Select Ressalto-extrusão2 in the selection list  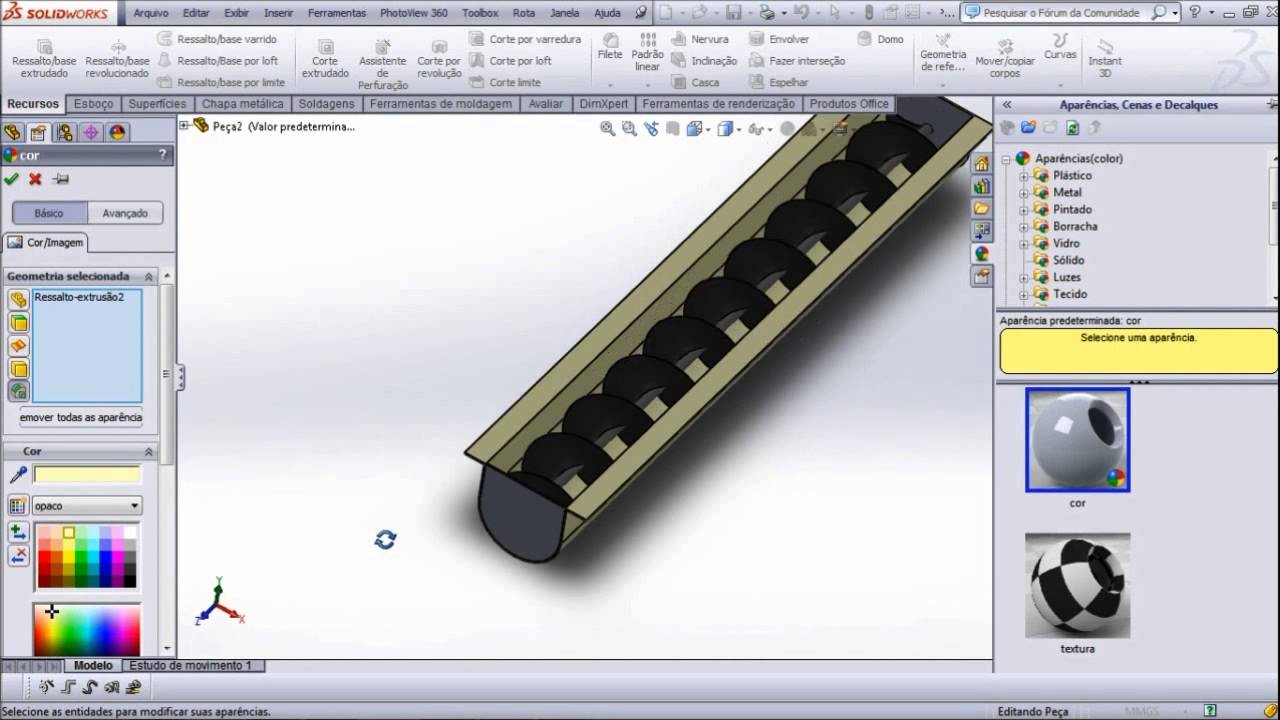pos(79,297)
